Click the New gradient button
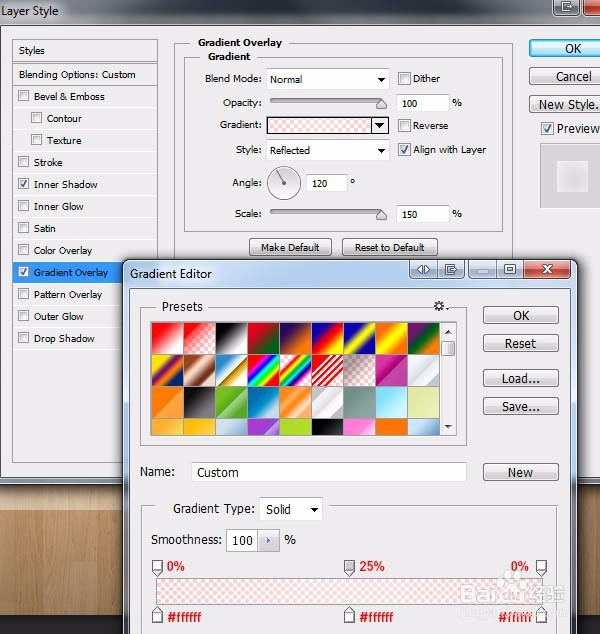Image resolution: width=600 pixels, height=634 pixels. click(521, 472)
